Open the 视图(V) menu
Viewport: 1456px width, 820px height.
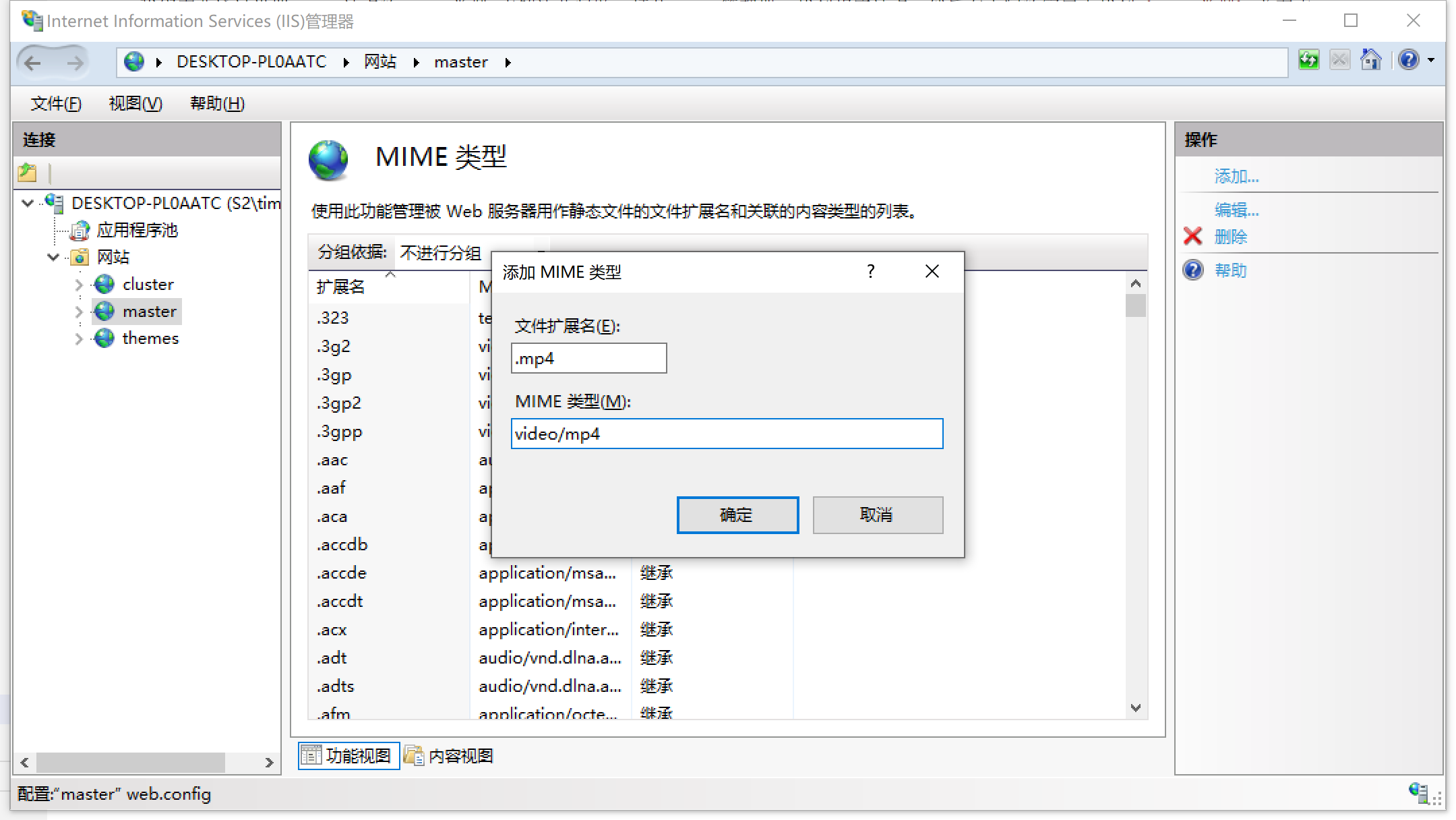135,103
